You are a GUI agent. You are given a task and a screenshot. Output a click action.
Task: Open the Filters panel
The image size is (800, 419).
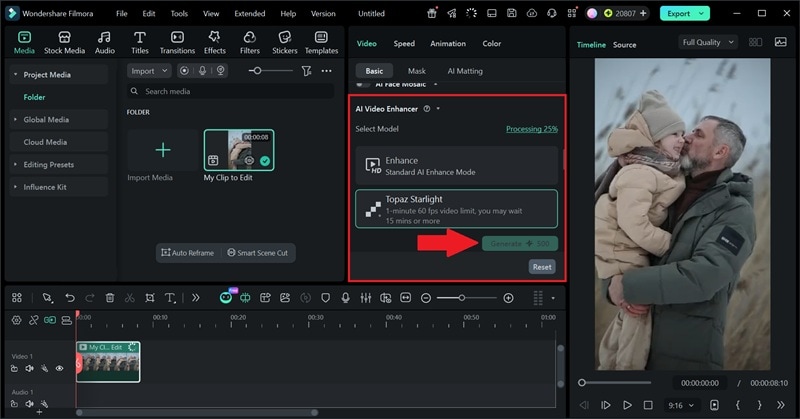click(x=249, y=42)
